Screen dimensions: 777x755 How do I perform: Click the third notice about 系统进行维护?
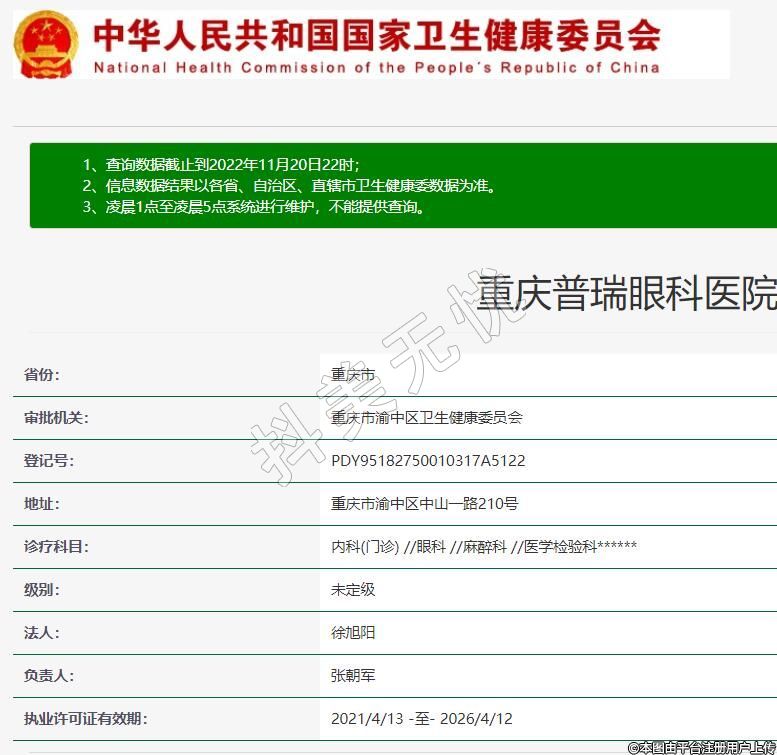tap(254, 208)
